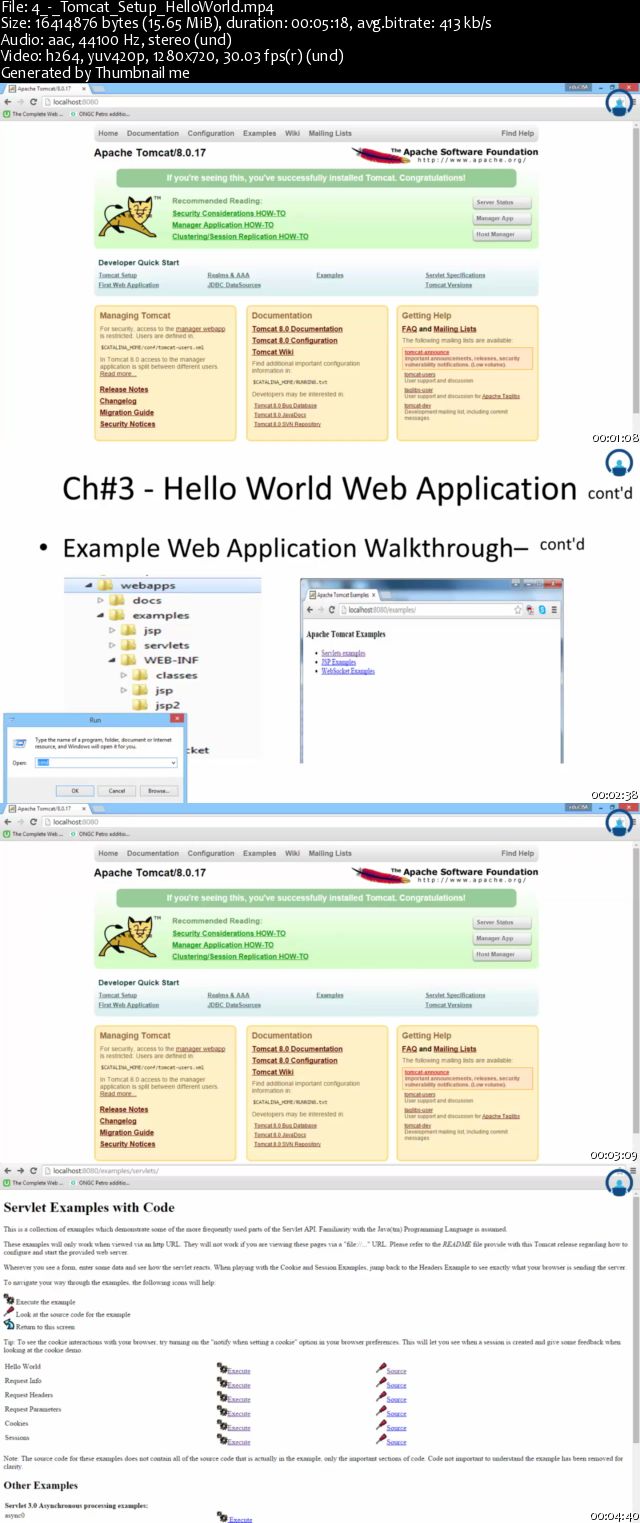This screenshot has width=640, height=1523.
Task: Close the Run dialog with its red X
Action: [x=177, y=718]
